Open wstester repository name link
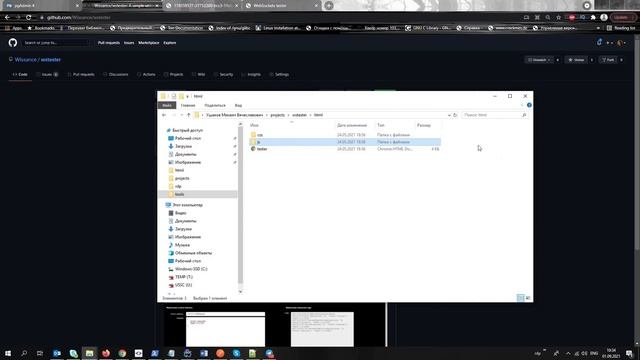Image resolution: width=640 pixels, height=360 pixels. [51, 60]
